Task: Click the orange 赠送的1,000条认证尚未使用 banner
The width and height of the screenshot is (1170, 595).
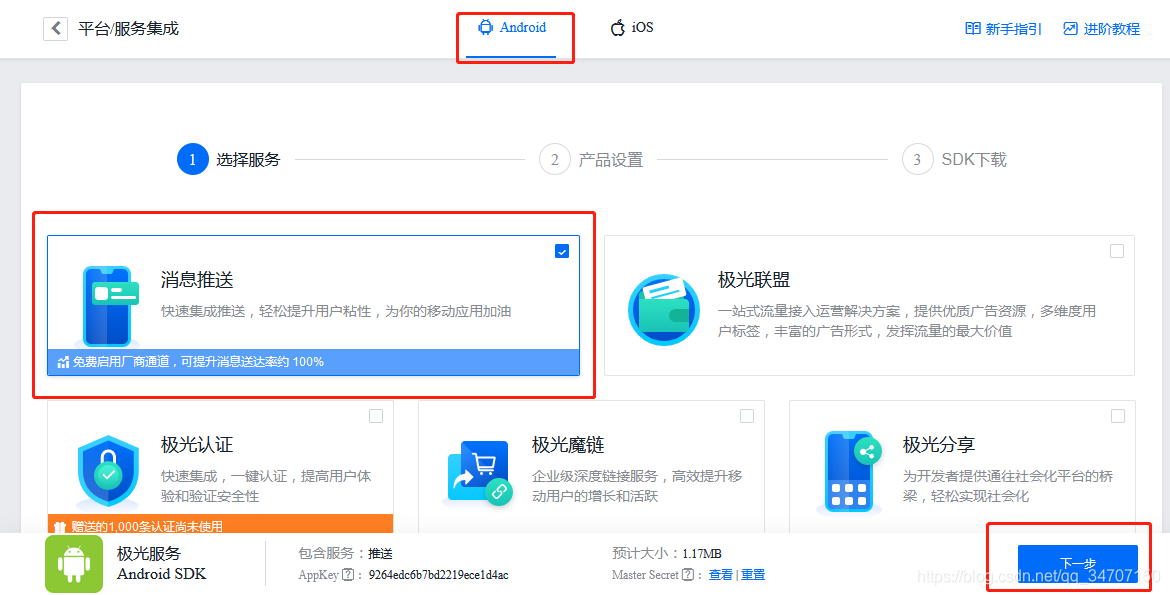Action: pyautogui.click(x=221, y=524)
